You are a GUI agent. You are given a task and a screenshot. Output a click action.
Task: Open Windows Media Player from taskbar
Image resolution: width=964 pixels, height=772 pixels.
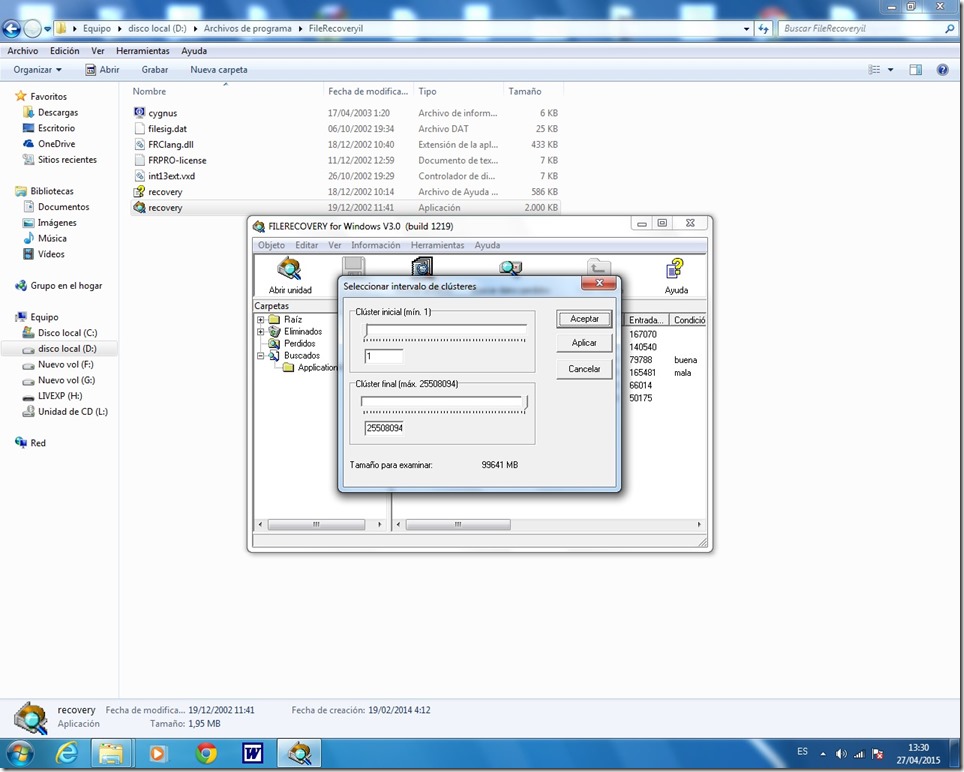(x=157, y=753)
